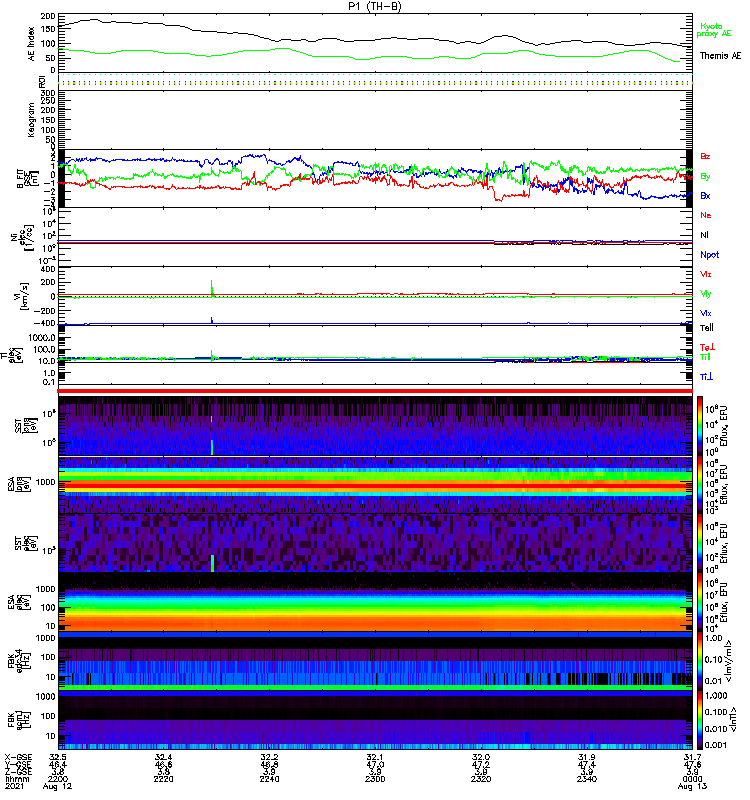Click the "2300" time tick label

click(375, 779)
